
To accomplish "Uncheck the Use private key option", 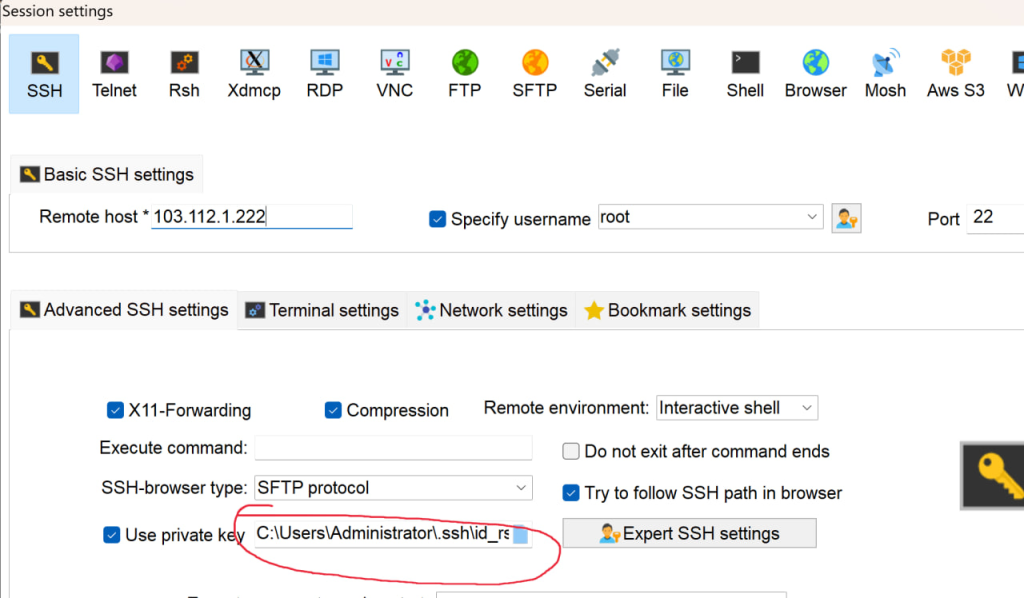I will click(112, 535).
